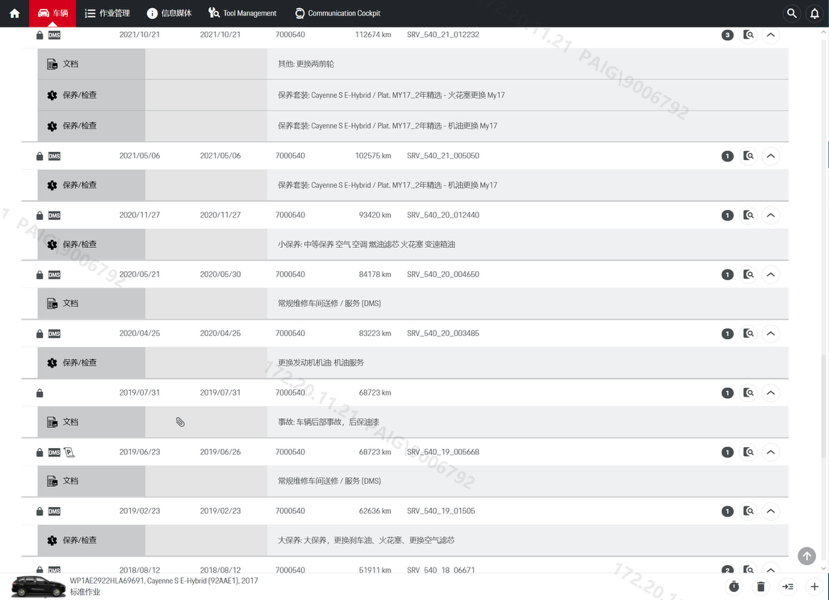Click count badge on SRV_540_19_01505 row

(727, 511)
